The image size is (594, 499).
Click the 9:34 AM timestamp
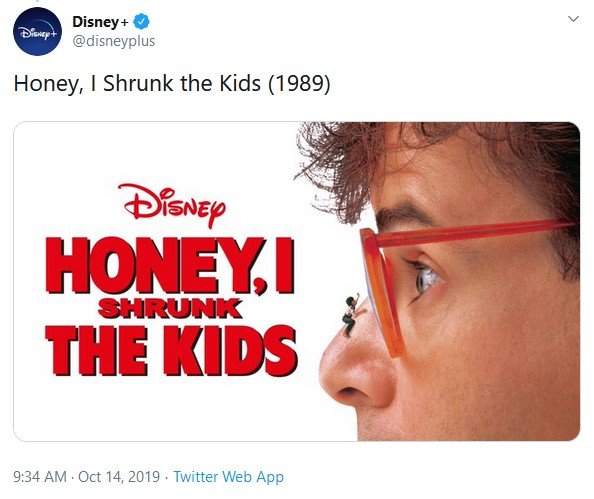click(40, 477)
